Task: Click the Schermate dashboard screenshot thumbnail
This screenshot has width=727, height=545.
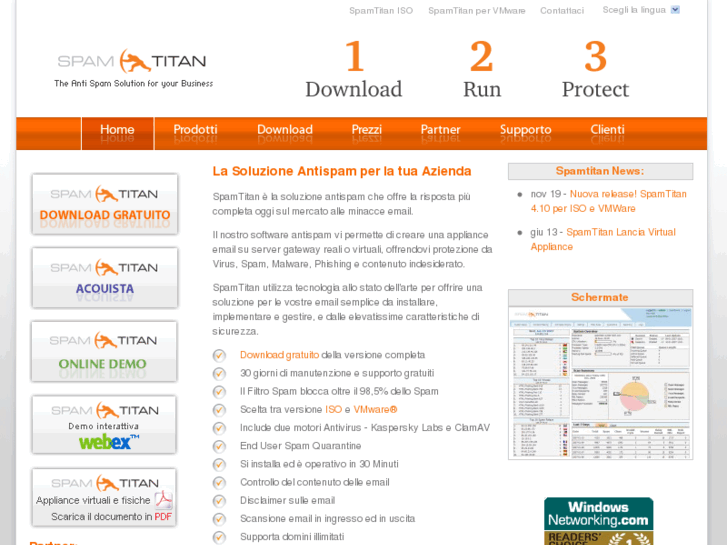Action: coord(600,383)
